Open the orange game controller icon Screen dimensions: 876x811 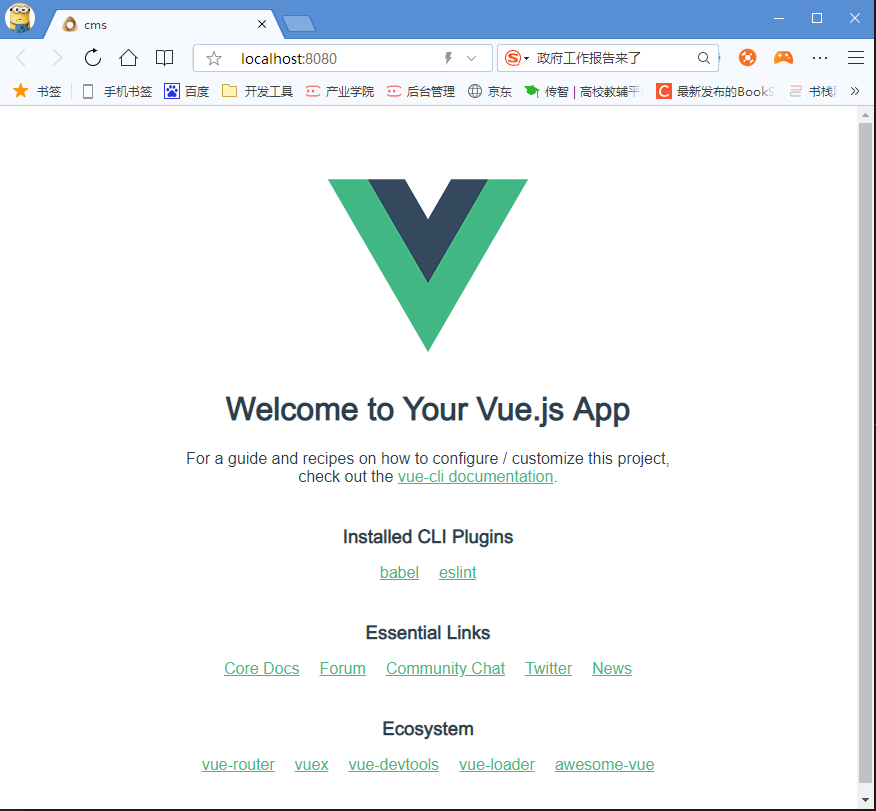click(783, 58)
